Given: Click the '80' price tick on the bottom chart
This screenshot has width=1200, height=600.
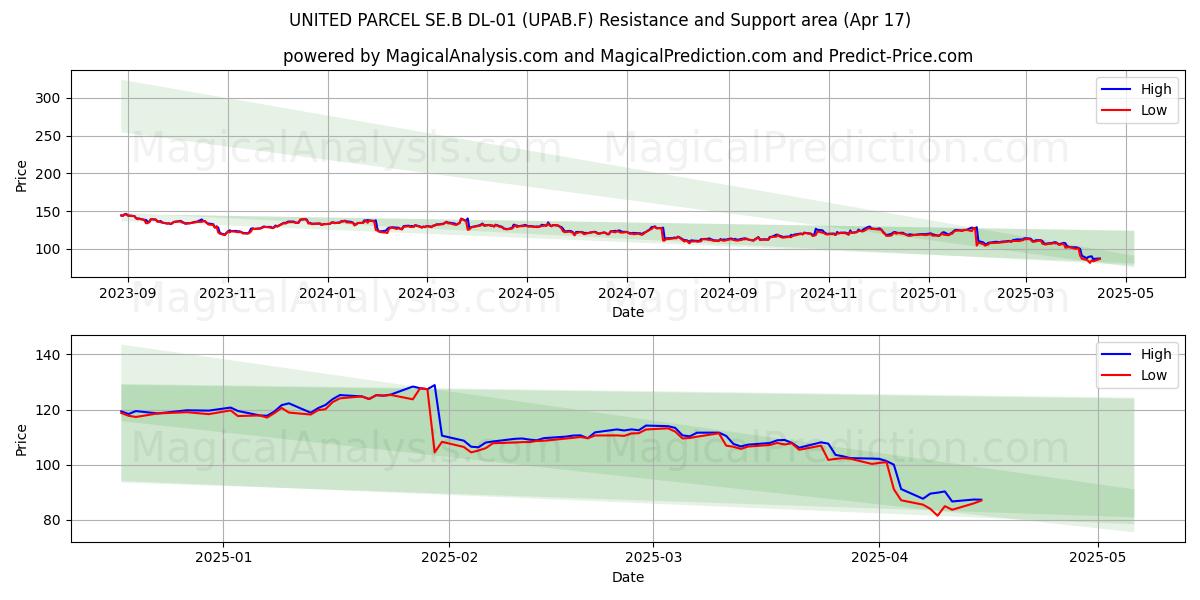Looking at the screenshot, I should coord(55,521).
